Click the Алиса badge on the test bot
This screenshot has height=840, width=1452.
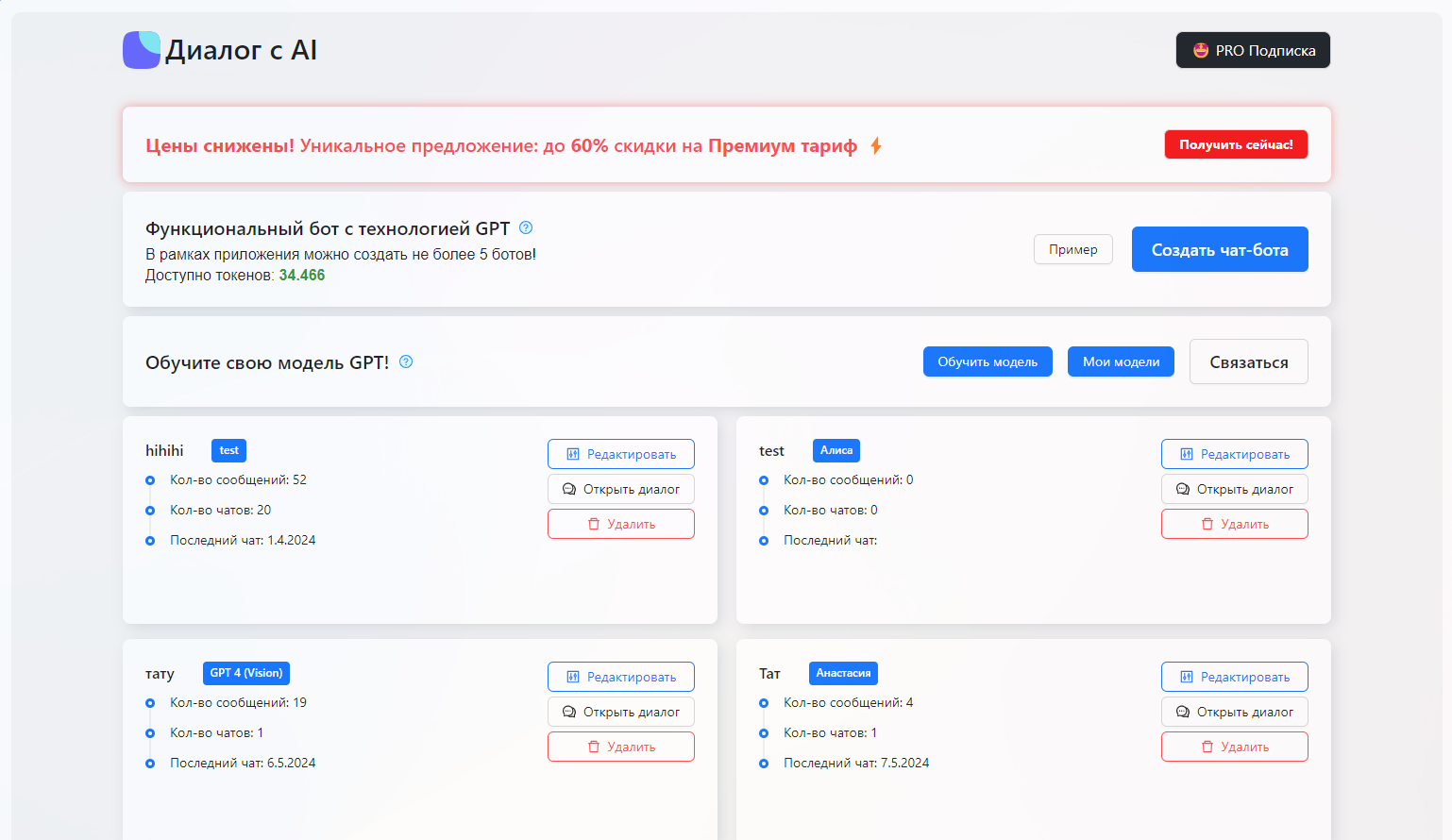click(836, 450)
